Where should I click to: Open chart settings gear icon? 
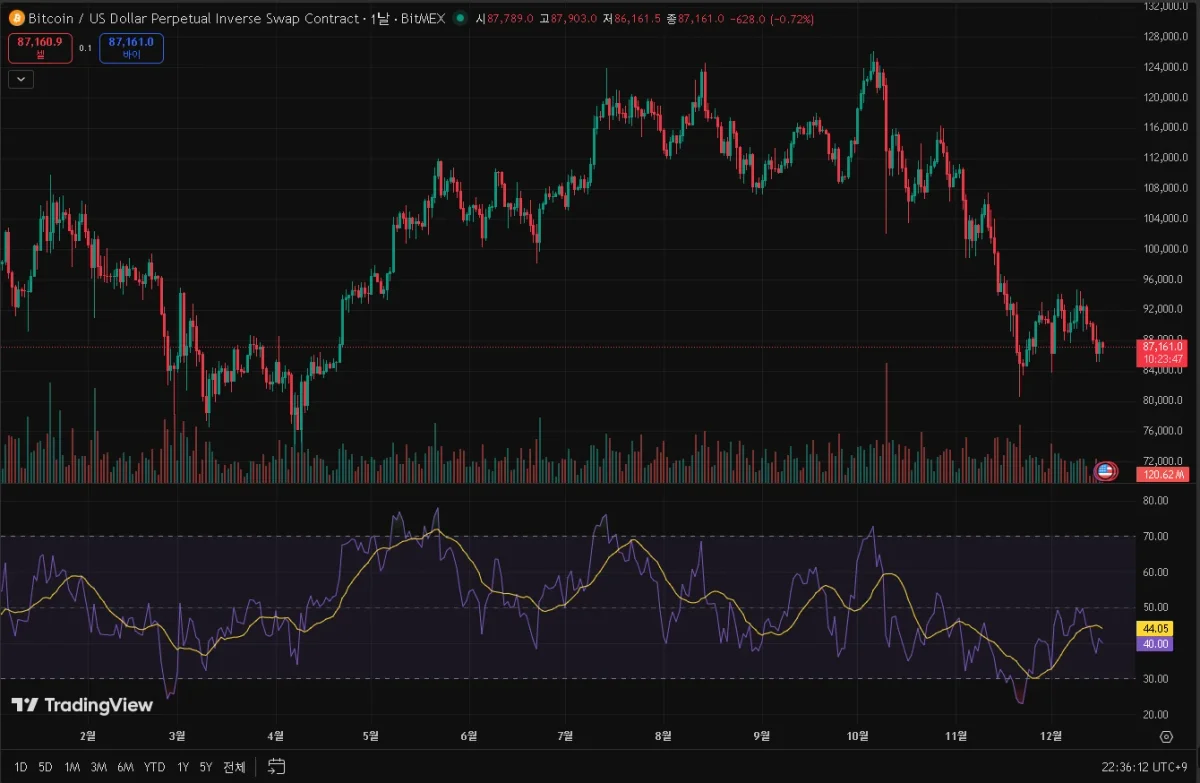1166,737
